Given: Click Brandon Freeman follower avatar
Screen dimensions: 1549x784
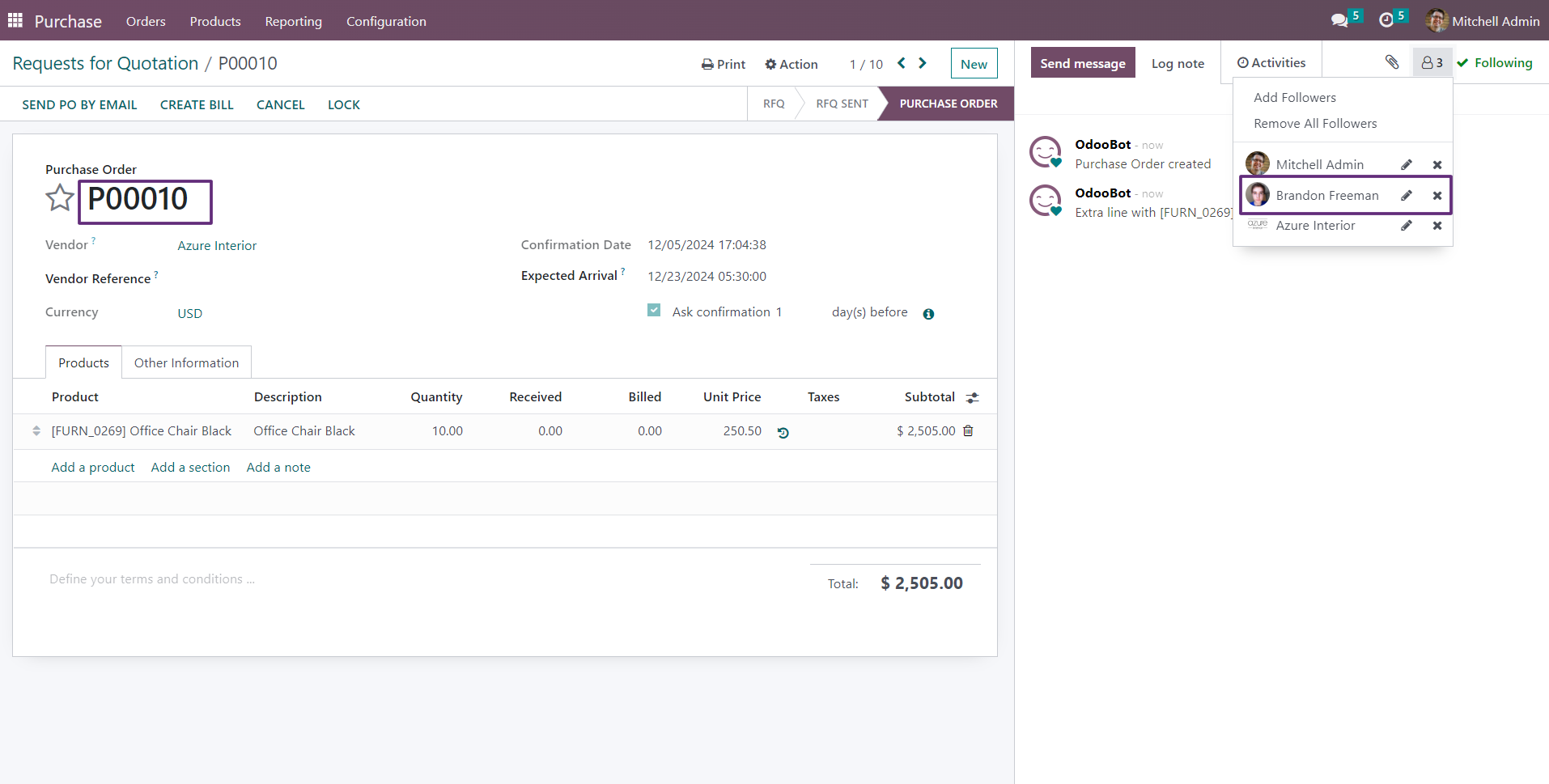Looking at the screenshot, I should coord(1258,195).
